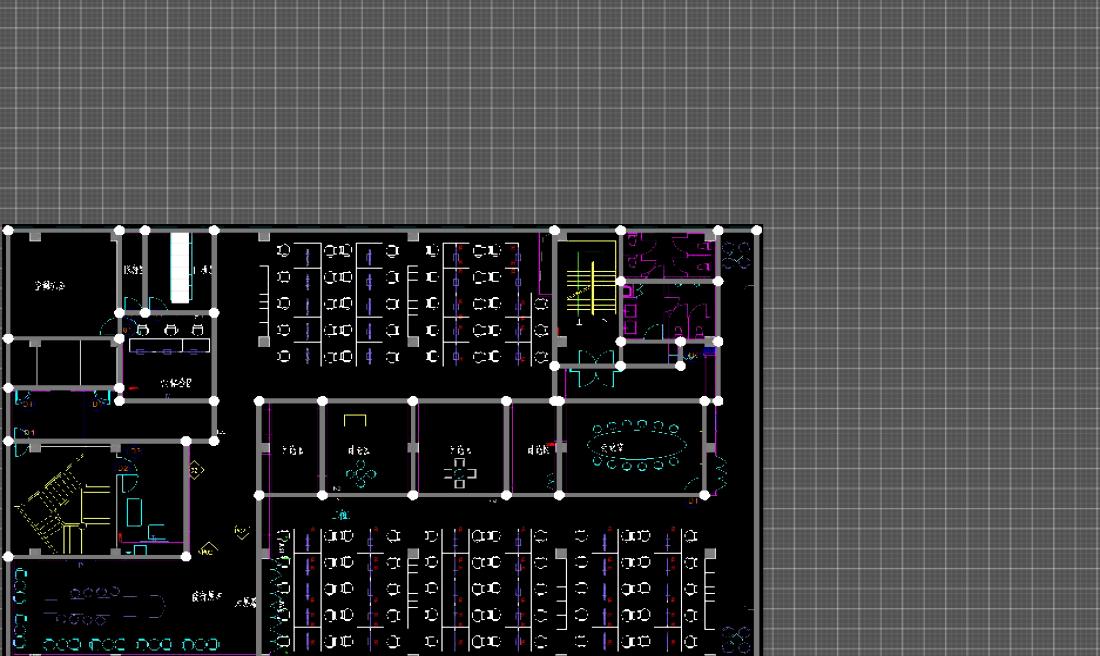Select the wall node at the plan's top-right corner

click(x=757, y=231)
